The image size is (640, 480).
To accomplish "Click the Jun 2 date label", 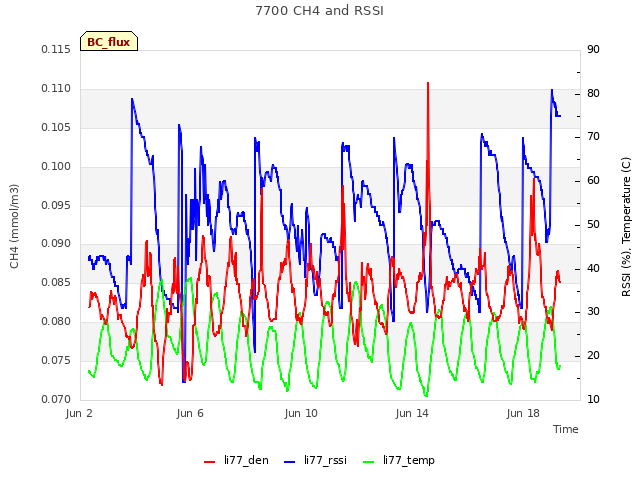I will [x=79, y=413].
